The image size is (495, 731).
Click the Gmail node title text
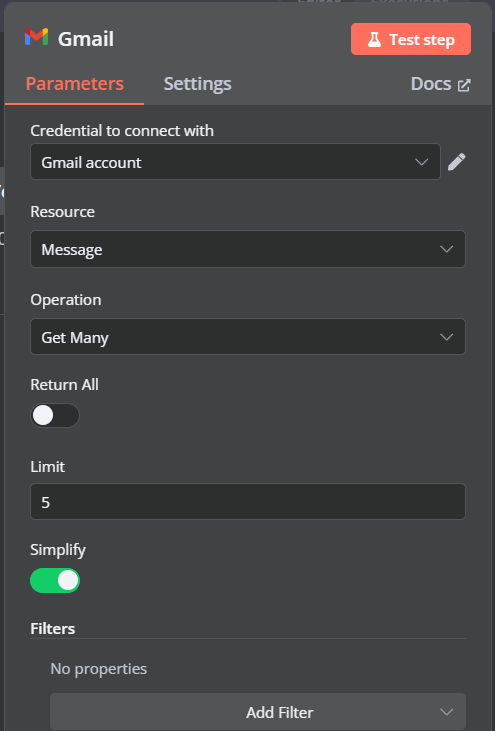pyautogui.click(x=86, y=39)
